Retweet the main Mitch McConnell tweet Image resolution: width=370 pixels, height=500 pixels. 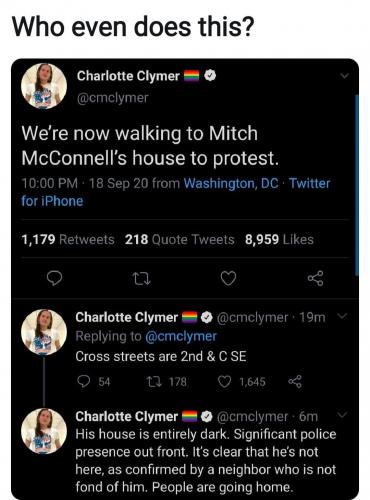click(141, 278)
